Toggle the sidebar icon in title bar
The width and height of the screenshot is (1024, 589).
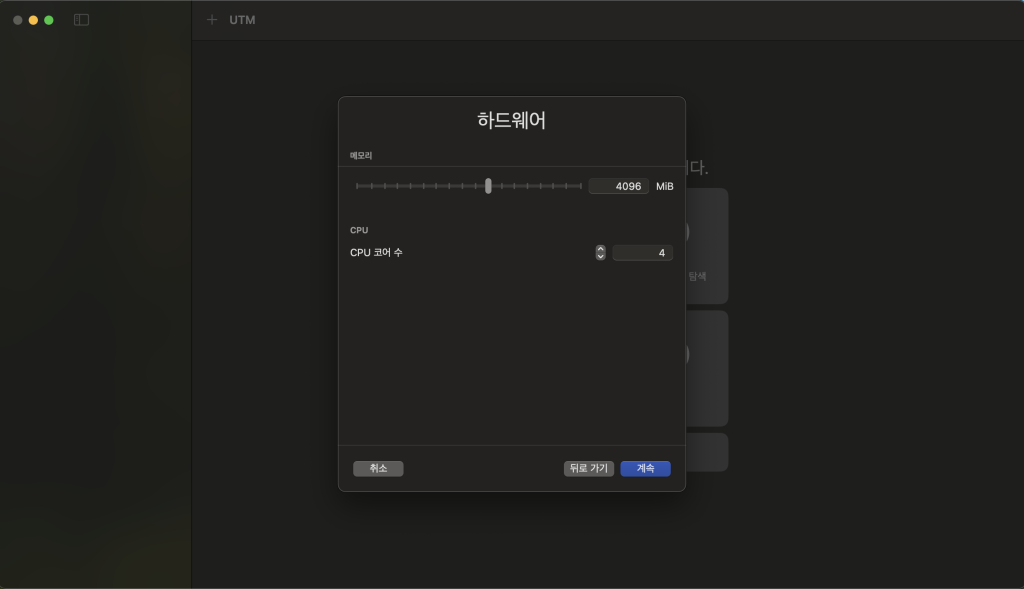pos(81,20)
